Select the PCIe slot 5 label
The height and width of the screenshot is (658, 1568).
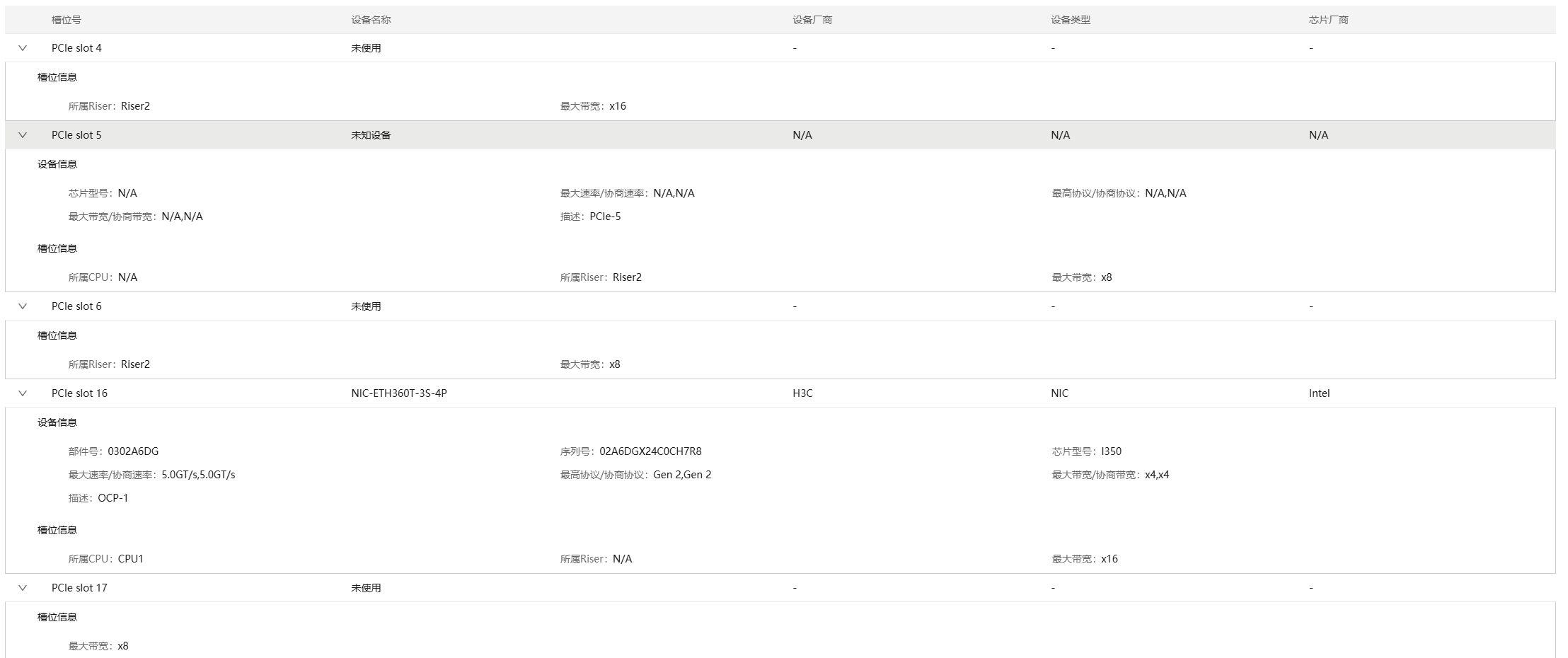pos(76,135)
